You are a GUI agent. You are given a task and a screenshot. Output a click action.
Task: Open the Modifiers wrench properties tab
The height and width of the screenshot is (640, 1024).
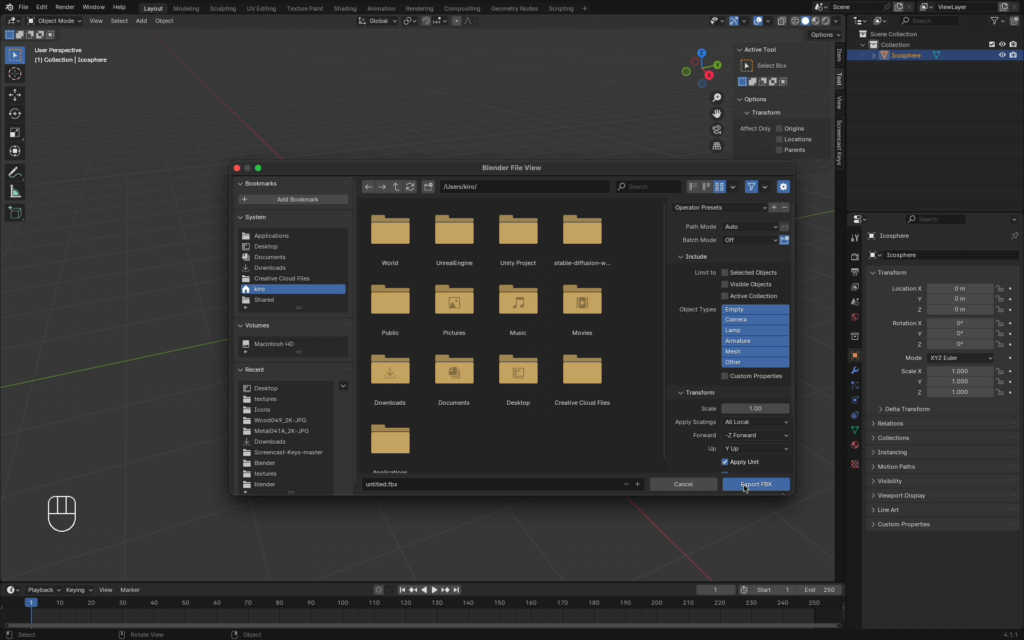(855, 370)
